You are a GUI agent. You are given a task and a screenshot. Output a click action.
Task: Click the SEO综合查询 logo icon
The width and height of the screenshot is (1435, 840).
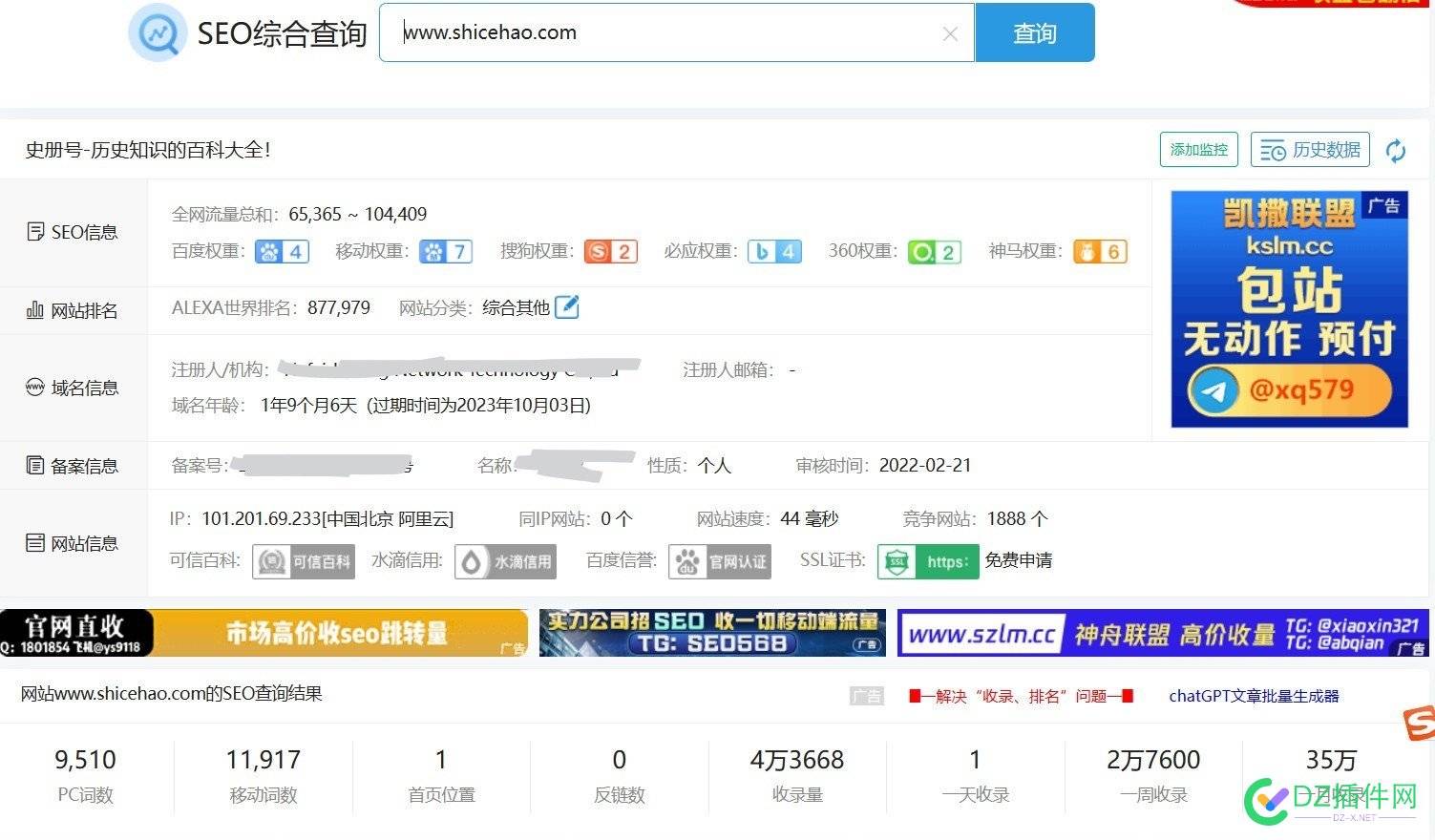[157, 33]
